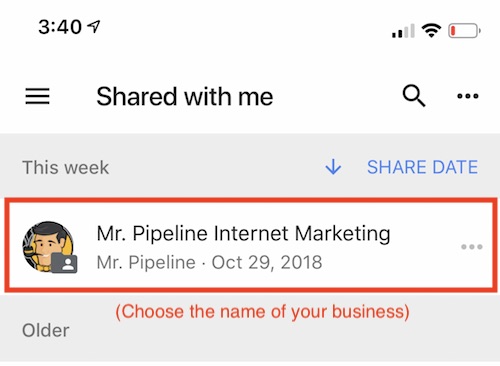Tap the search magnifier icon
Image resolution: width=500 pixels, height=366 pixels.
pyautogui.click(x=414, y=96)
